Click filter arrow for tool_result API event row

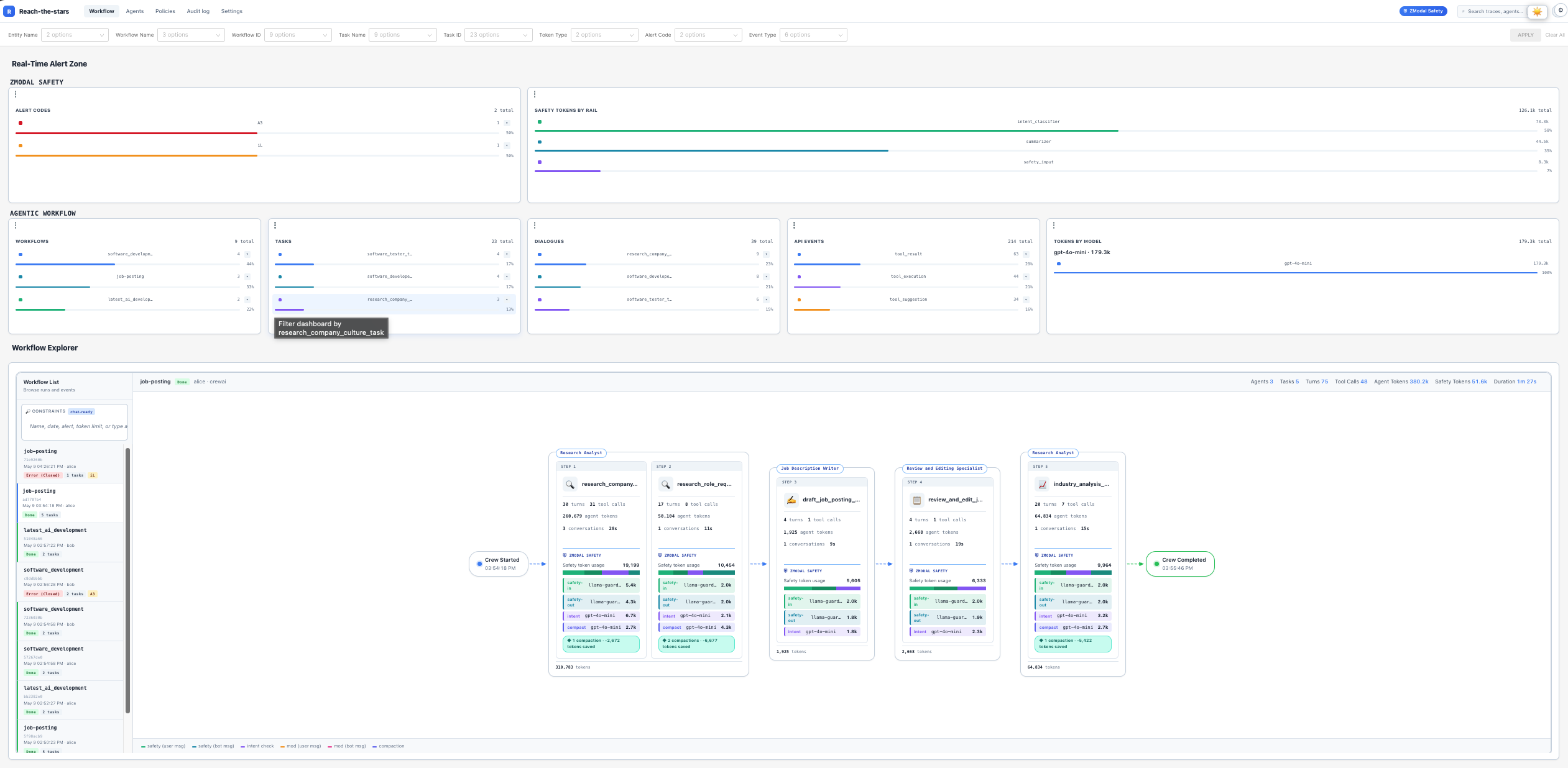(1026, 254)
